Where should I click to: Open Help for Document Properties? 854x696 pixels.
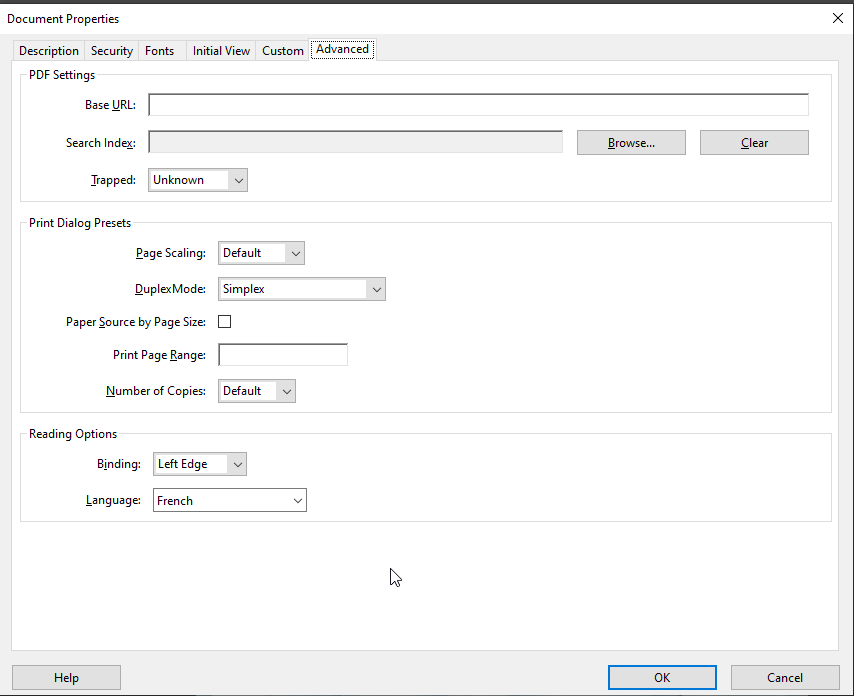click(66, 678)
